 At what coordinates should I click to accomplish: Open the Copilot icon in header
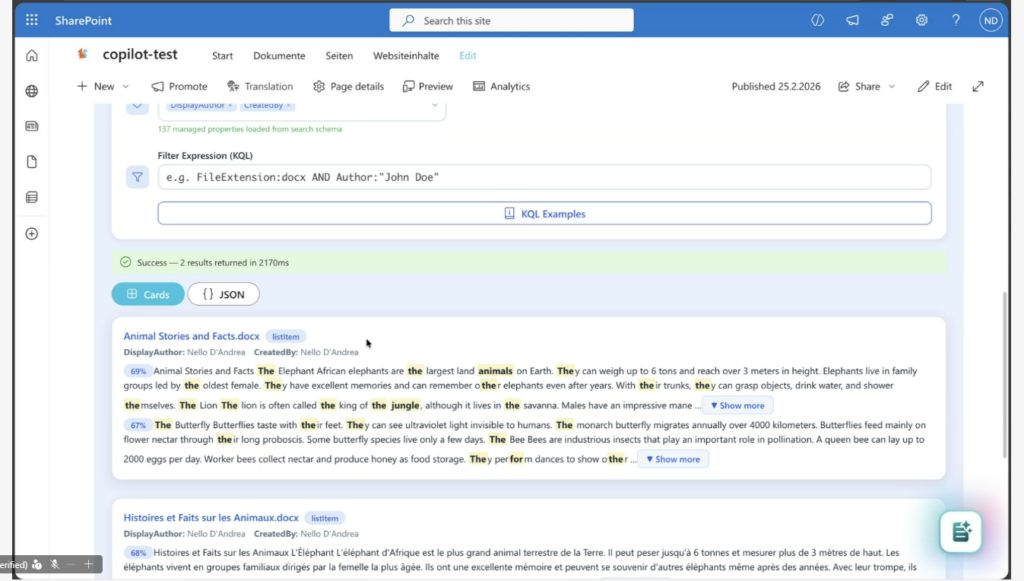(817, 20)
